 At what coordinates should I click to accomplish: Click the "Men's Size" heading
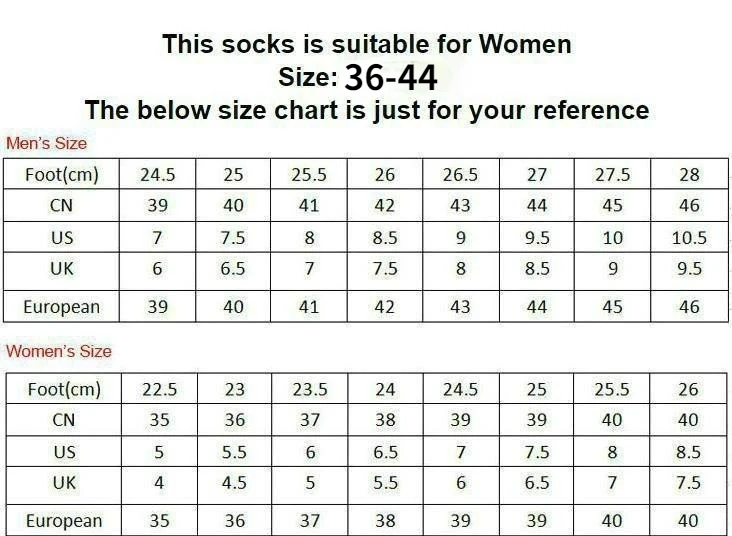click(x=47, y=143)
